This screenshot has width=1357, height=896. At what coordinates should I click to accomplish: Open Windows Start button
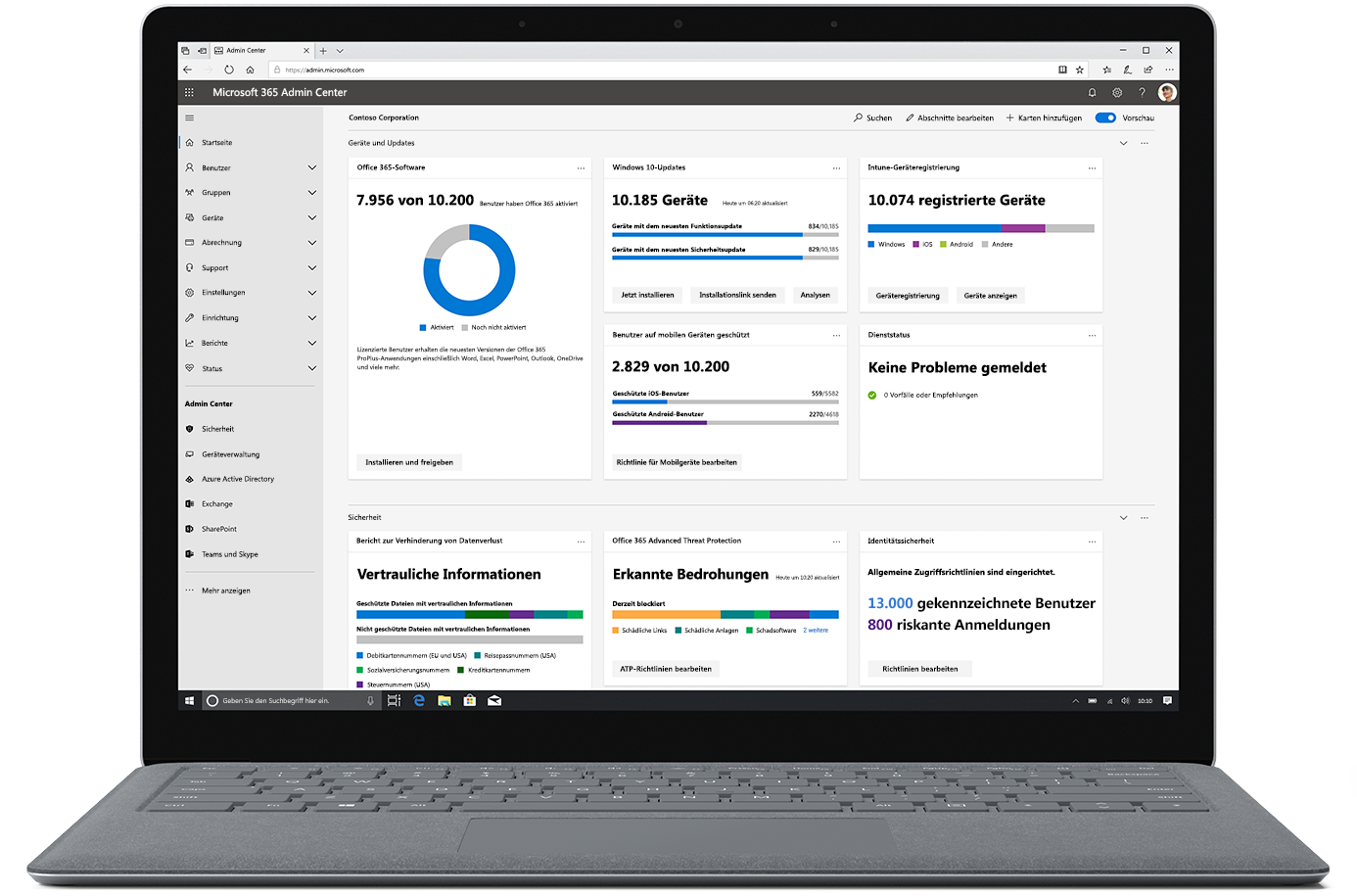(189, 700)
